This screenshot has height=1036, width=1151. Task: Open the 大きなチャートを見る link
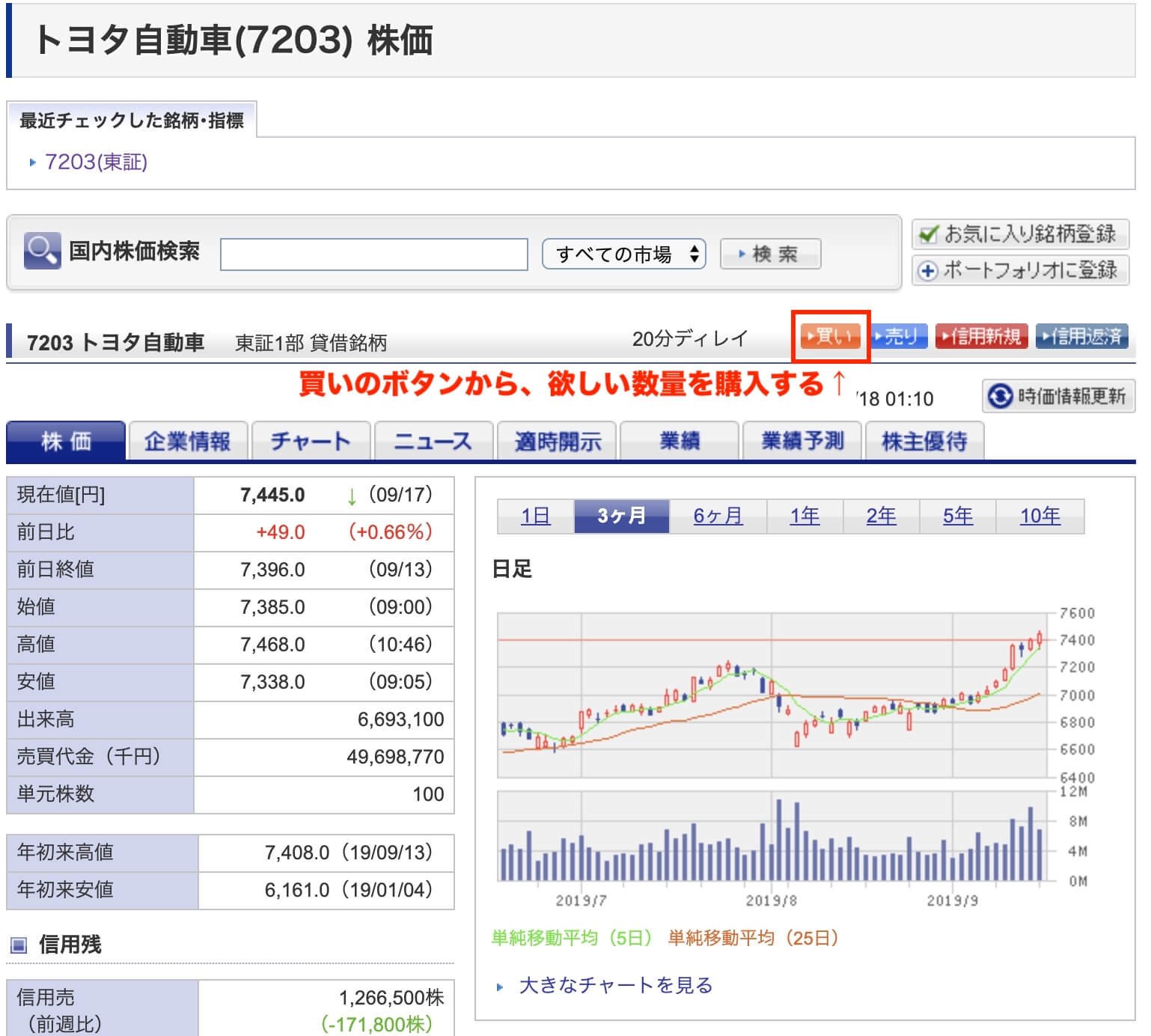615,985
